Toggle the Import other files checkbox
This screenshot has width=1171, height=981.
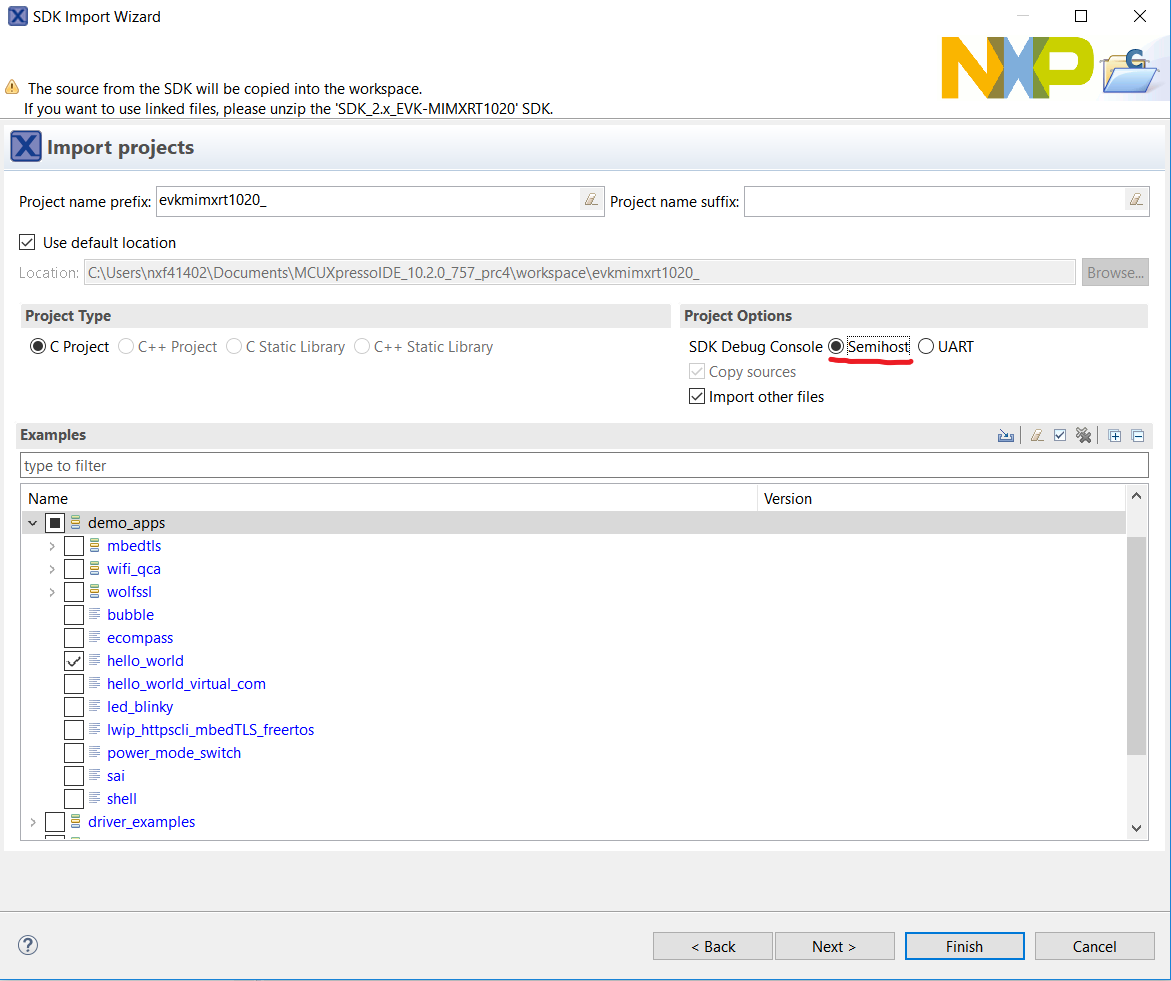[697, 397]
